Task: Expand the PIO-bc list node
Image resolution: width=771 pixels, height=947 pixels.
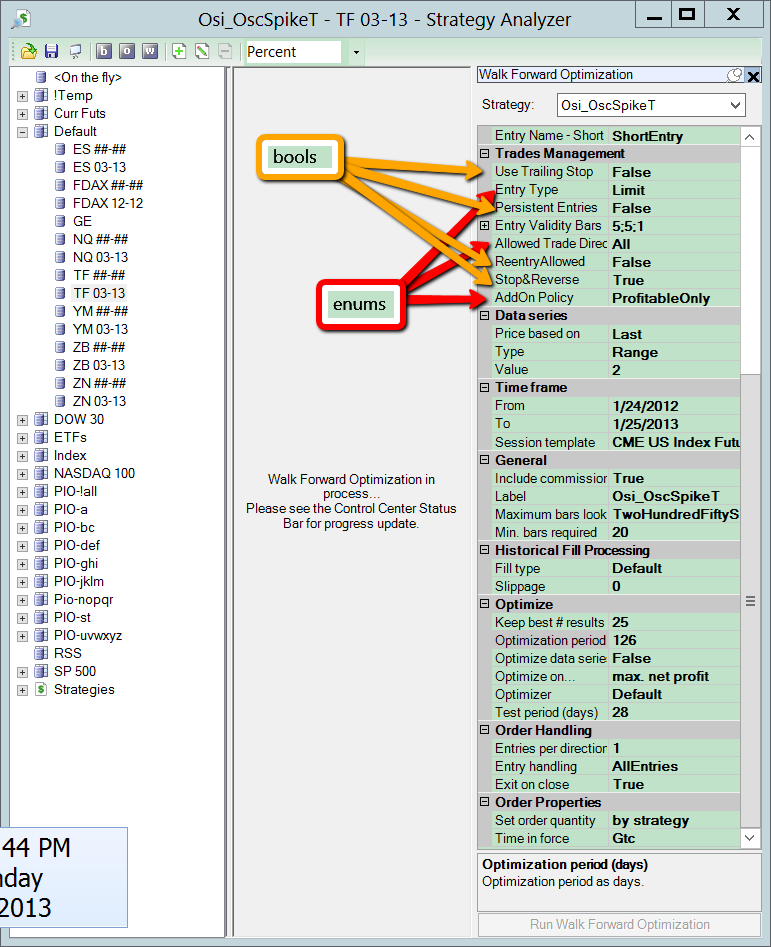Action: tap(22, 528)
